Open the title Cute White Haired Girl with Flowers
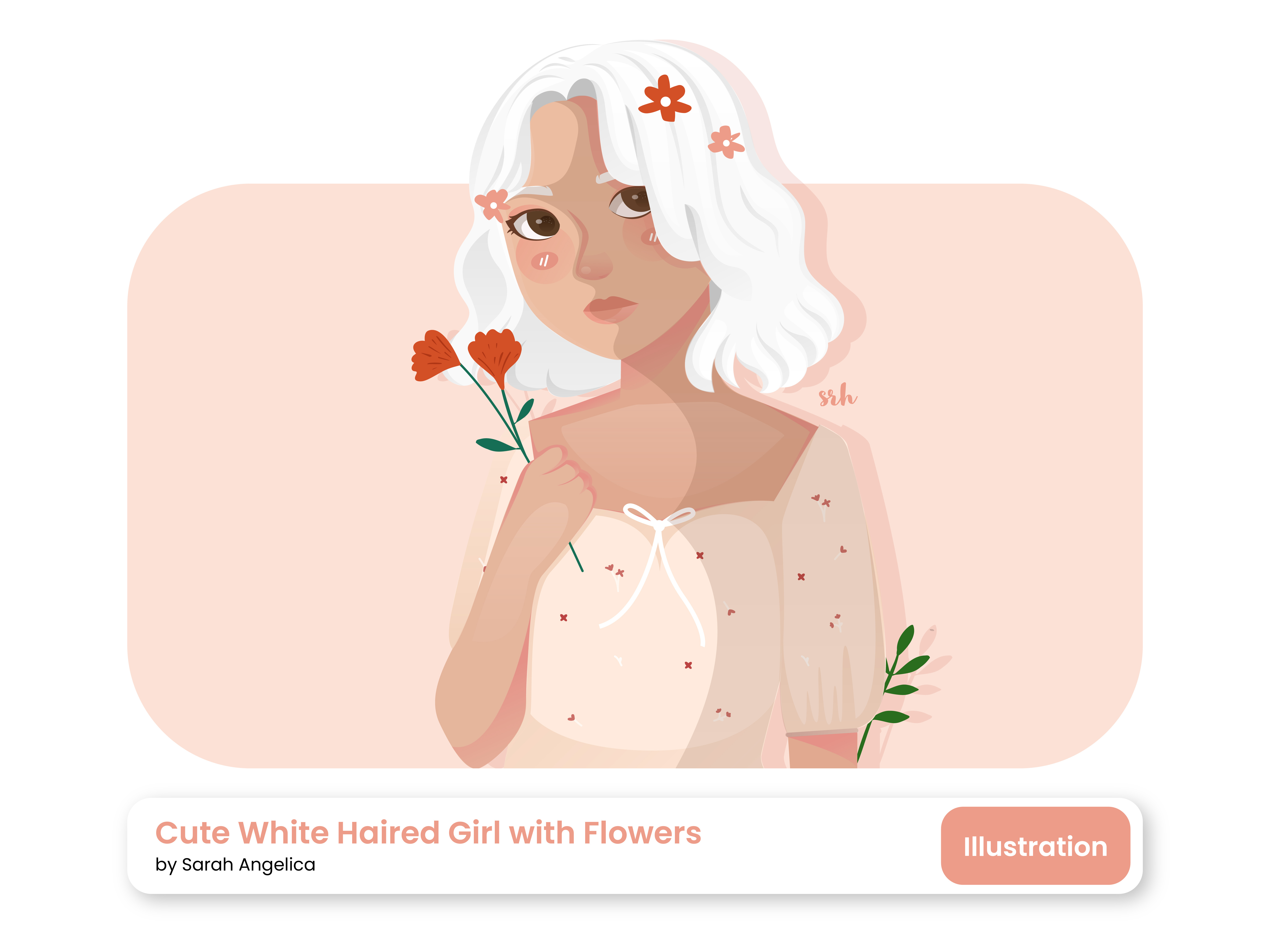The height and width of the screenshot is (952, 1270). tap(428, 833)
